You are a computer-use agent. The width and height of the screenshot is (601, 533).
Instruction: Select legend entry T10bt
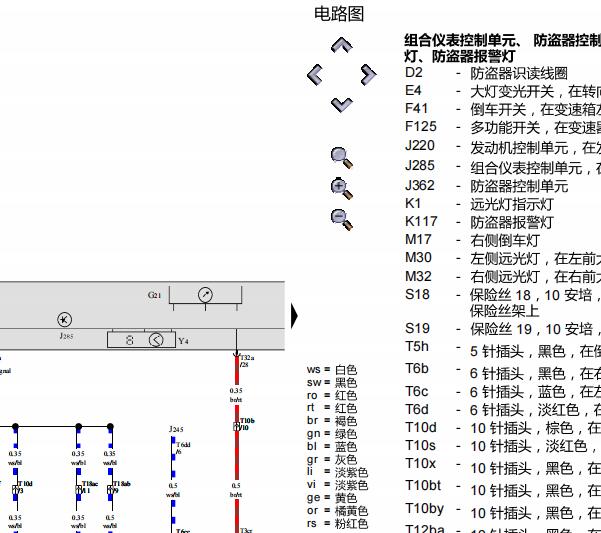[x=503, y=488]
